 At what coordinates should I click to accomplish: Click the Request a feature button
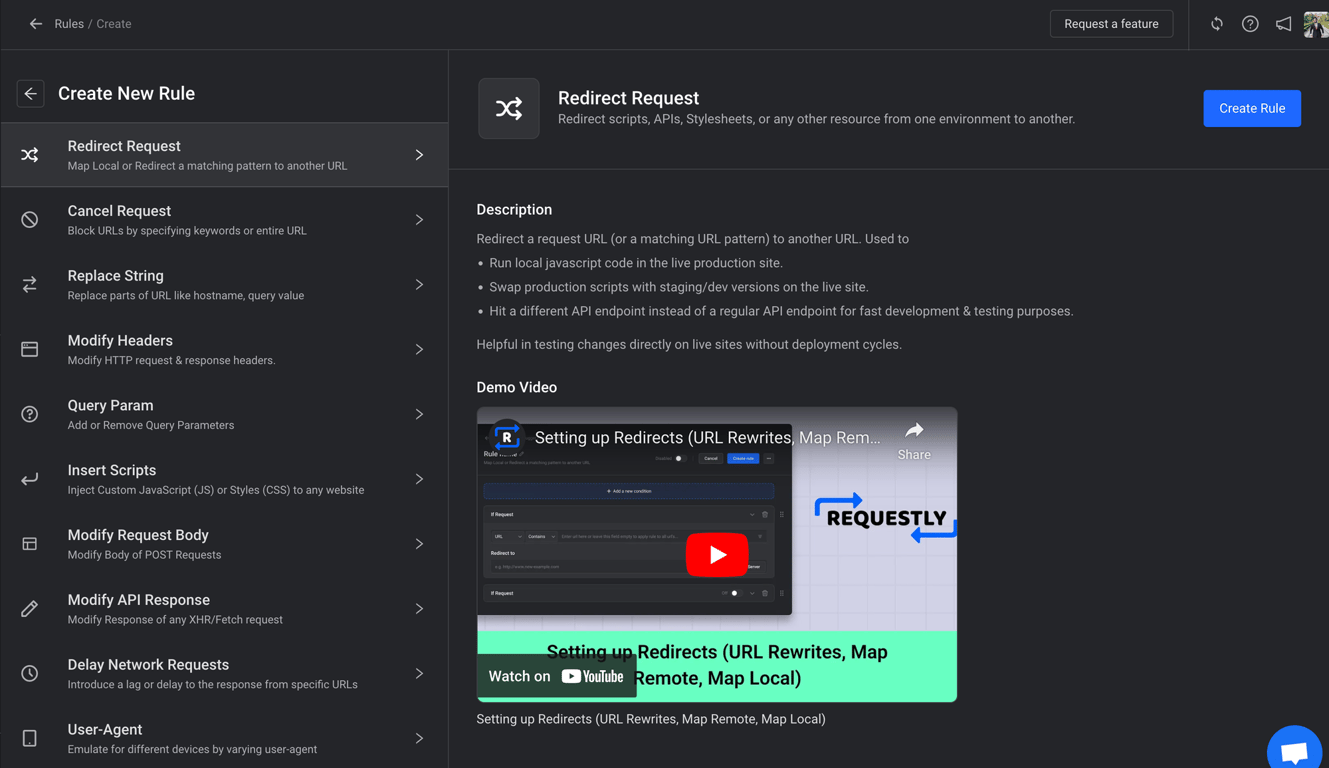pyautogui.click(x=1111, y=24)
